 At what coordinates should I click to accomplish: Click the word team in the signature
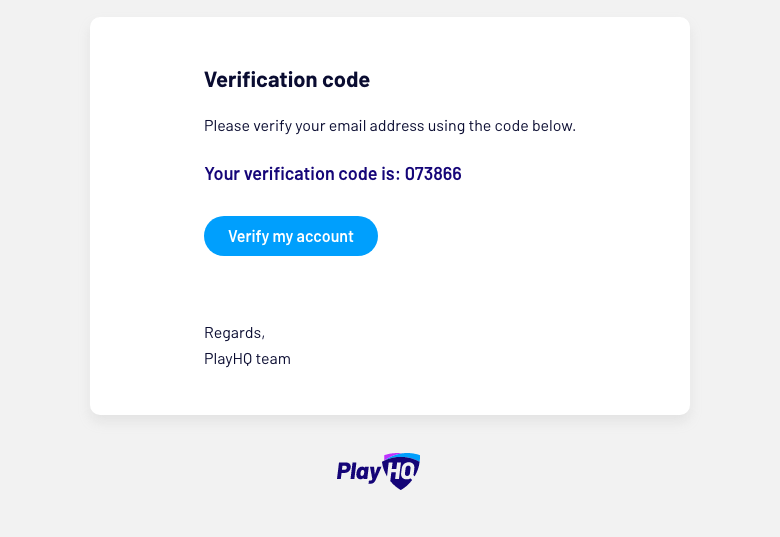point(273,359)
